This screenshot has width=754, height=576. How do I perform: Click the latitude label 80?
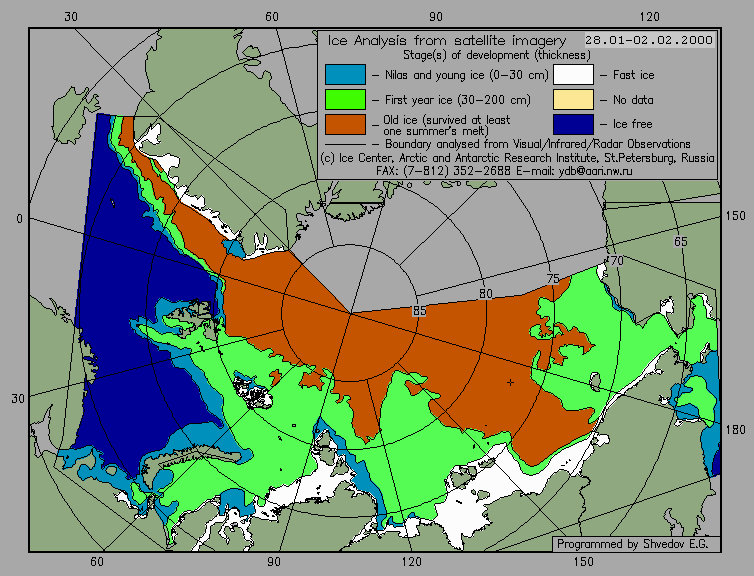[x=486, y=294]
